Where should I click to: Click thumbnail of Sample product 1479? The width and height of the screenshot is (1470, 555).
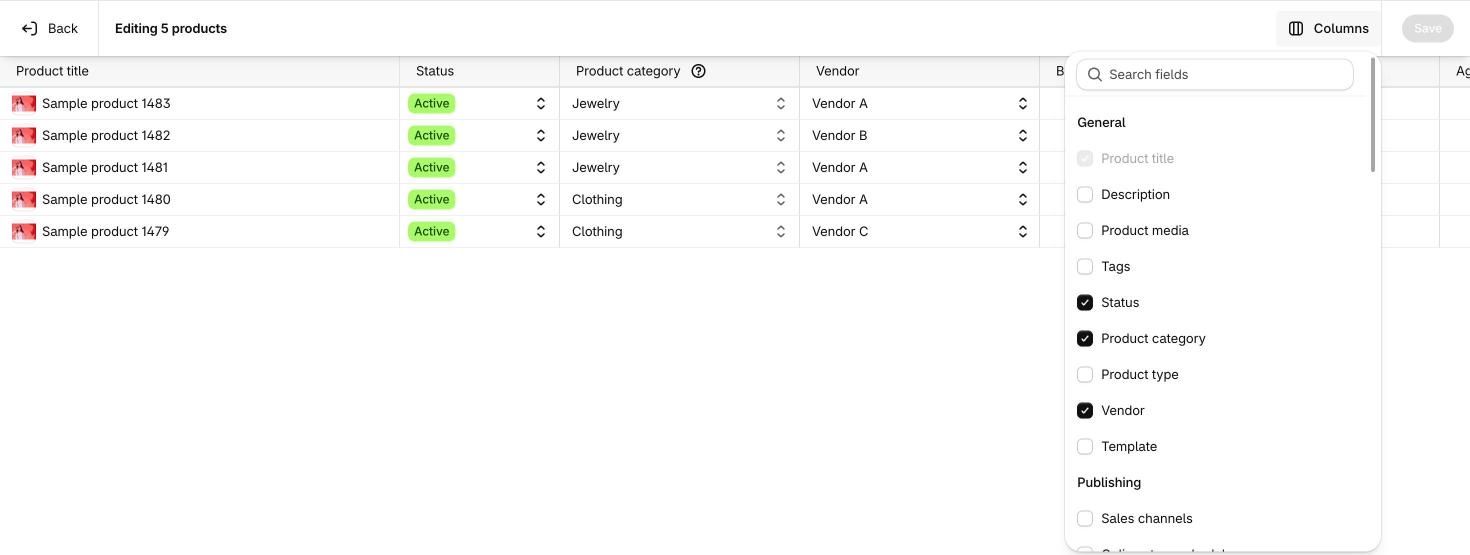(24, 231)
